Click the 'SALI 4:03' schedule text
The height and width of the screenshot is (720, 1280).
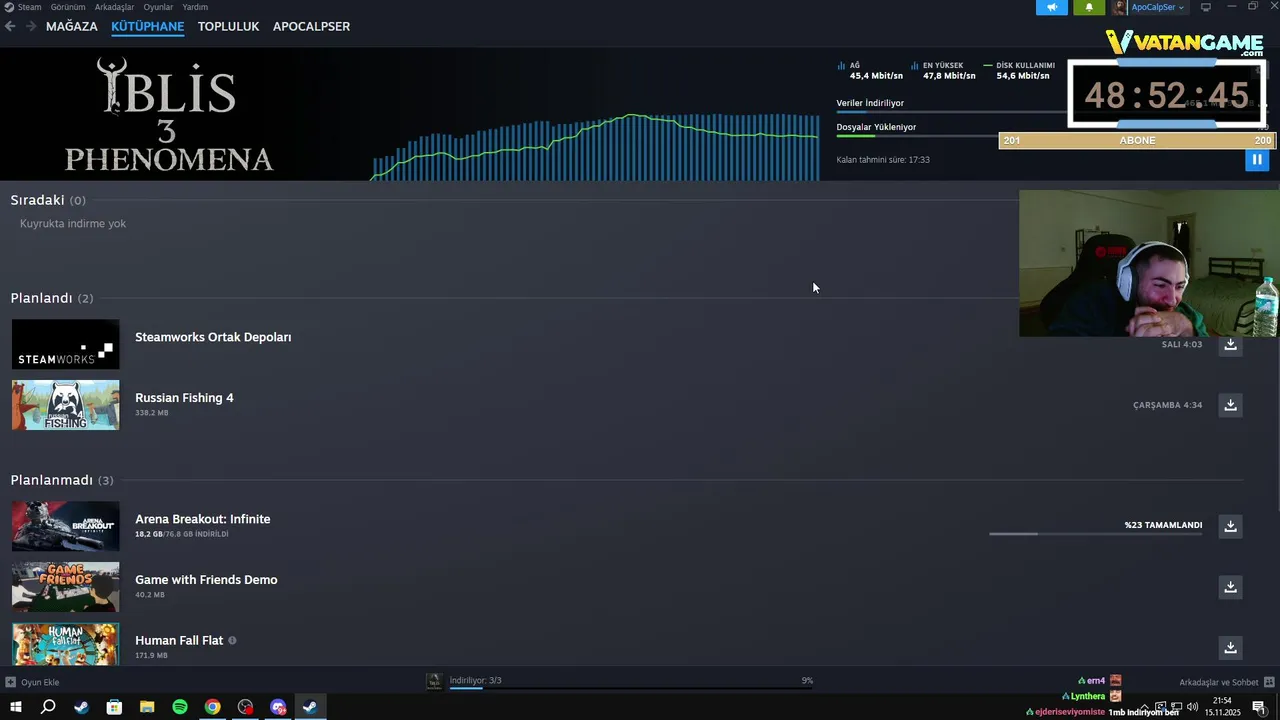tap(1182, 344)
